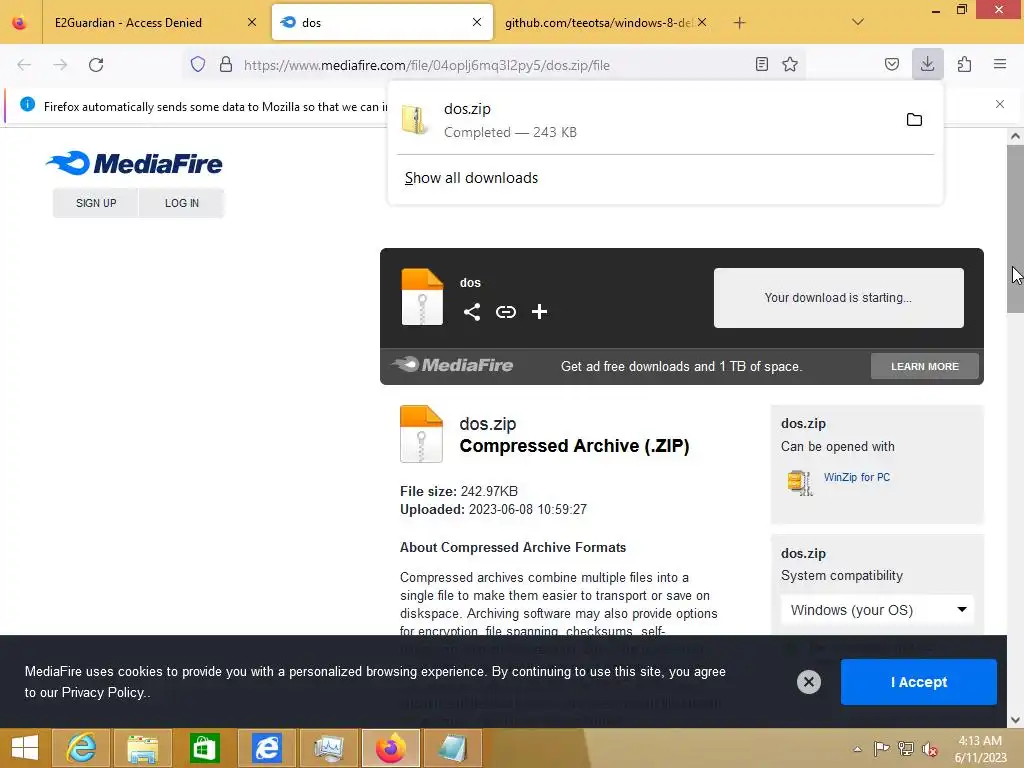Toggle reader view icon
Viewport: 1024px width, 768px height.
click(x=761, y=64)
